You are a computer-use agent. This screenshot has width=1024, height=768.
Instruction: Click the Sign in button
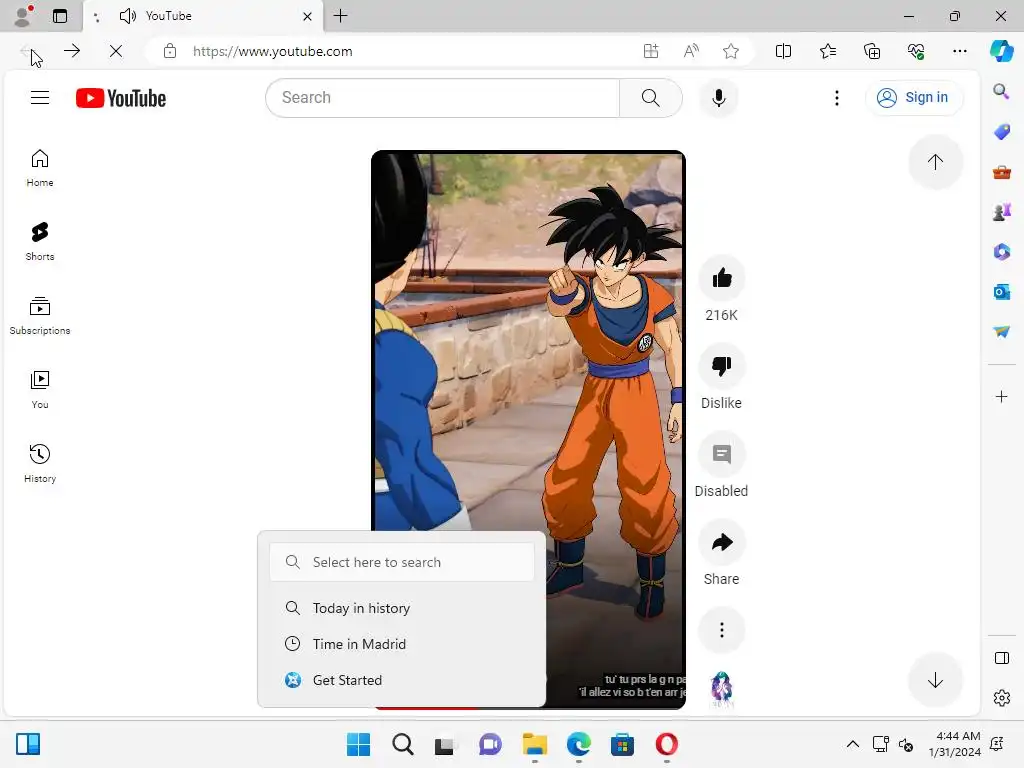[x=914, y=98]
